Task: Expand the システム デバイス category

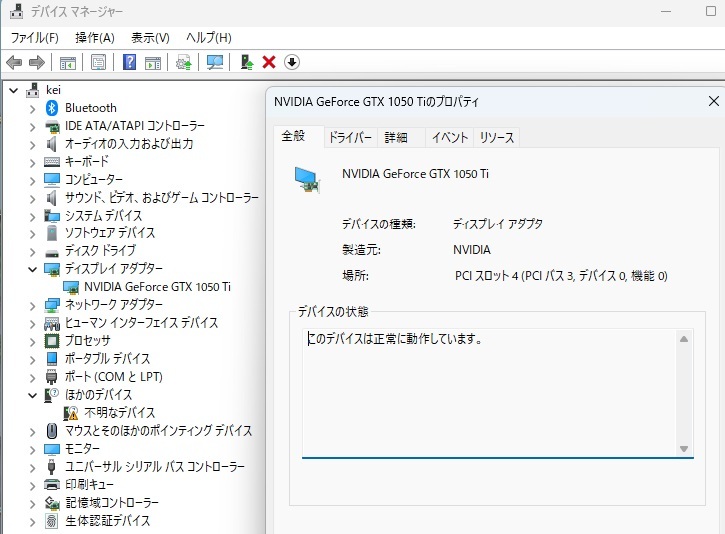Action: (32, 216)
